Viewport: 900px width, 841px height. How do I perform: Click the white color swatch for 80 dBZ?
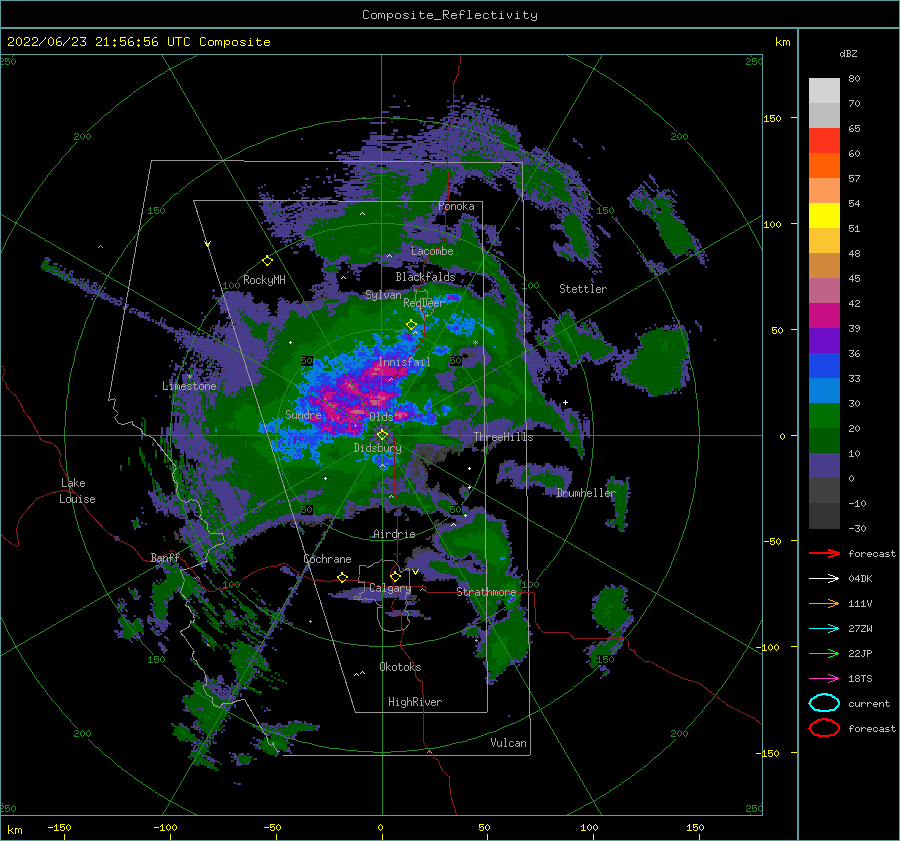point(824,91)
